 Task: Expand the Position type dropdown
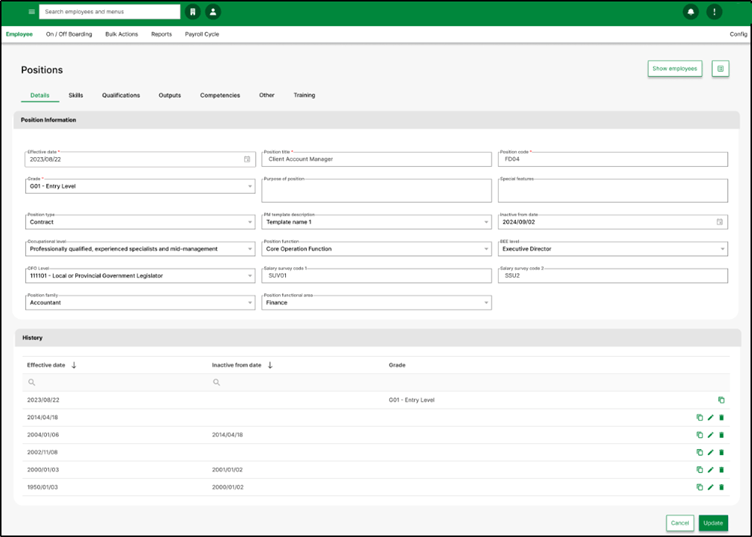140,222
